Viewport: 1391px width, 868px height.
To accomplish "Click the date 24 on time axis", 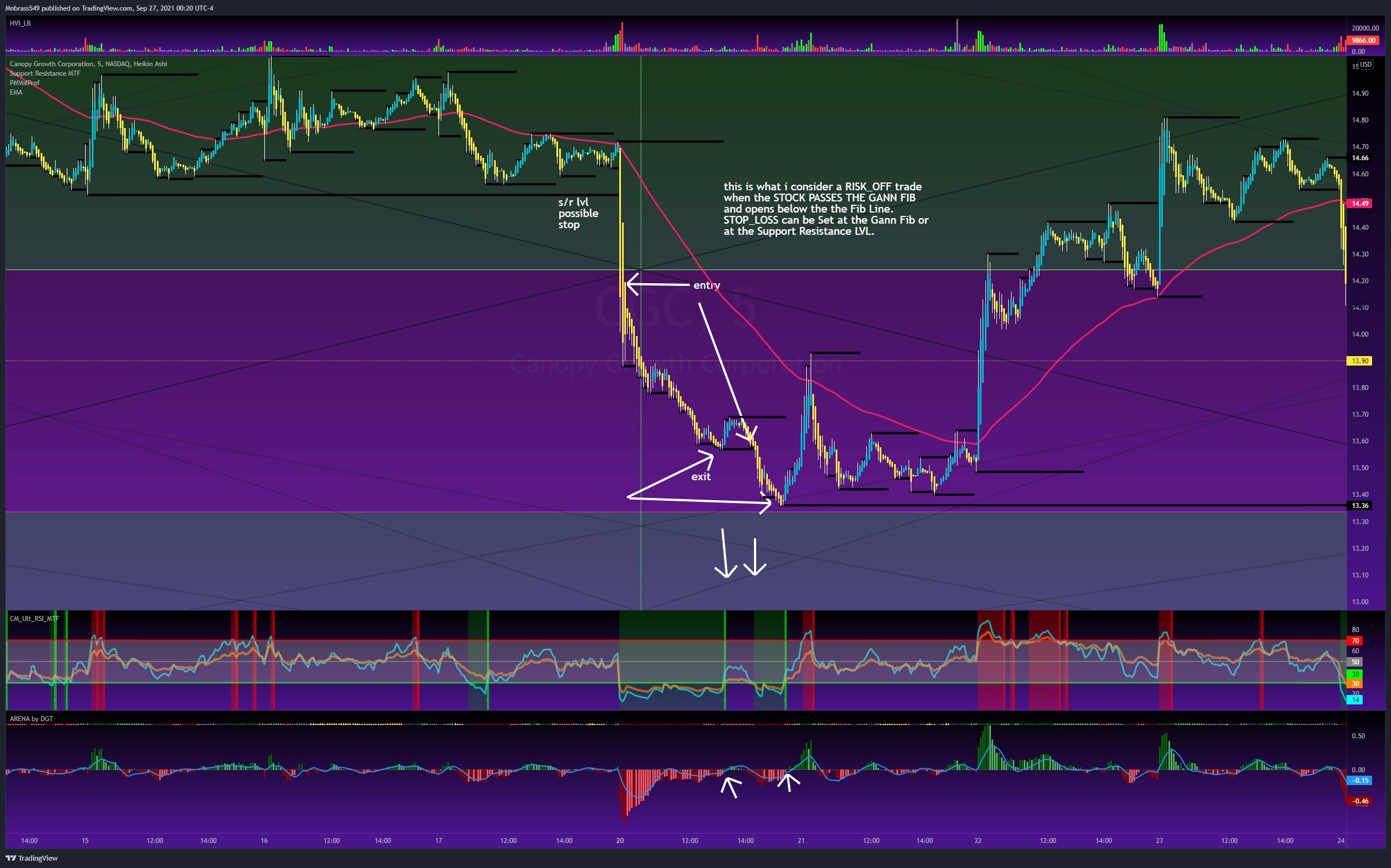I will click(1340, 840).
